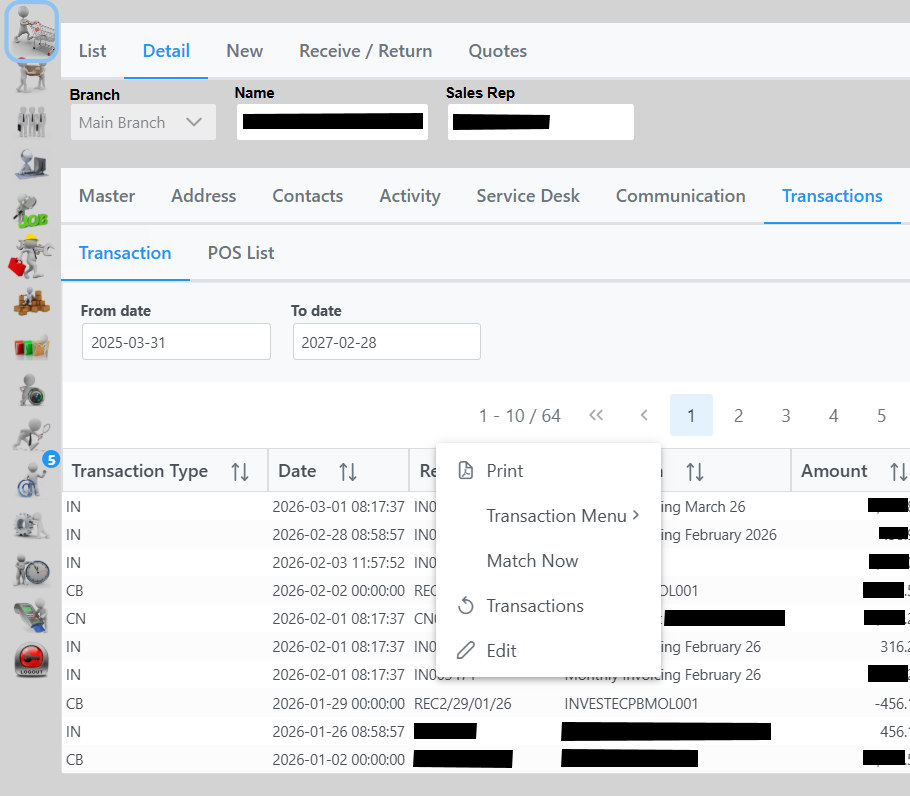Sort the Date column
The height and width of the screenshot is (796, 910).
pyautogui.click(x=348, y=471)
